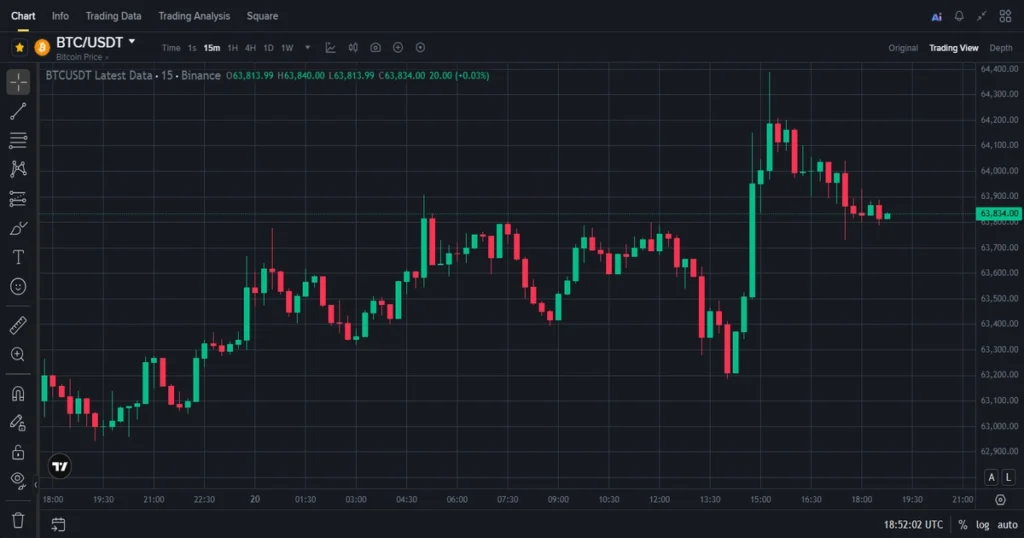This screenshot has height=538, width=1024.
Task: Open the Trading Data tab
Action: (x=113, y=16)
